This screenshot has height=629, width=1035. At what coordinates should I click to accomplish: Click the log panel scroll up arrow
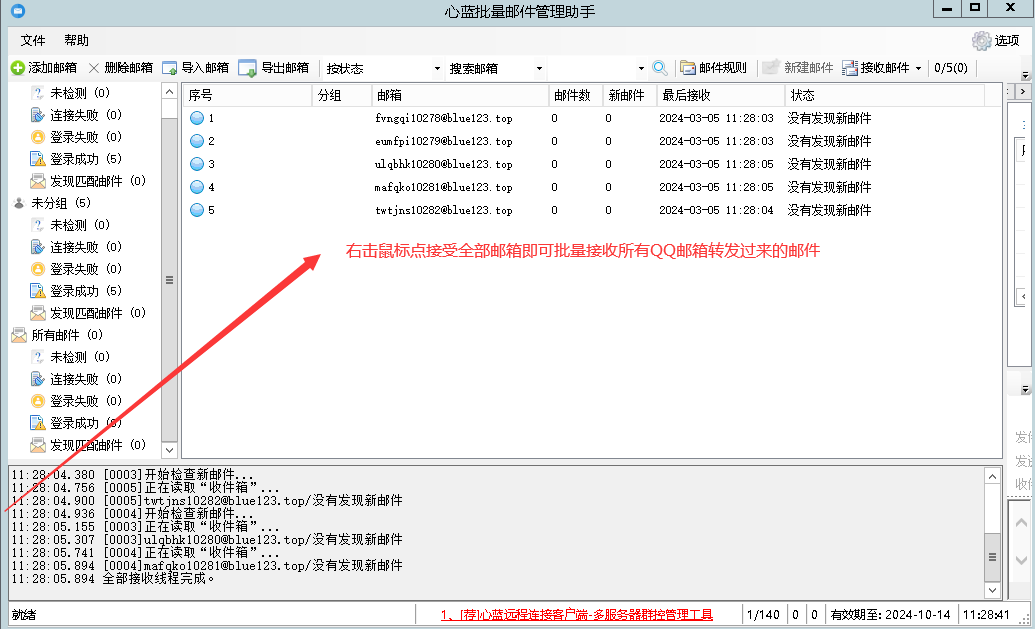pos(992,476)
